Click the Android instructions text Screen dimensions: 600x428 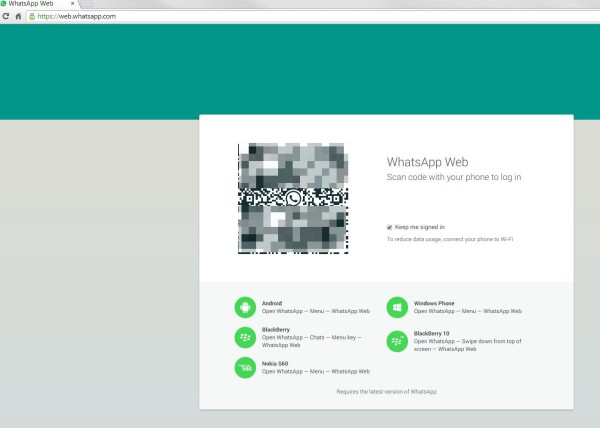316,311
